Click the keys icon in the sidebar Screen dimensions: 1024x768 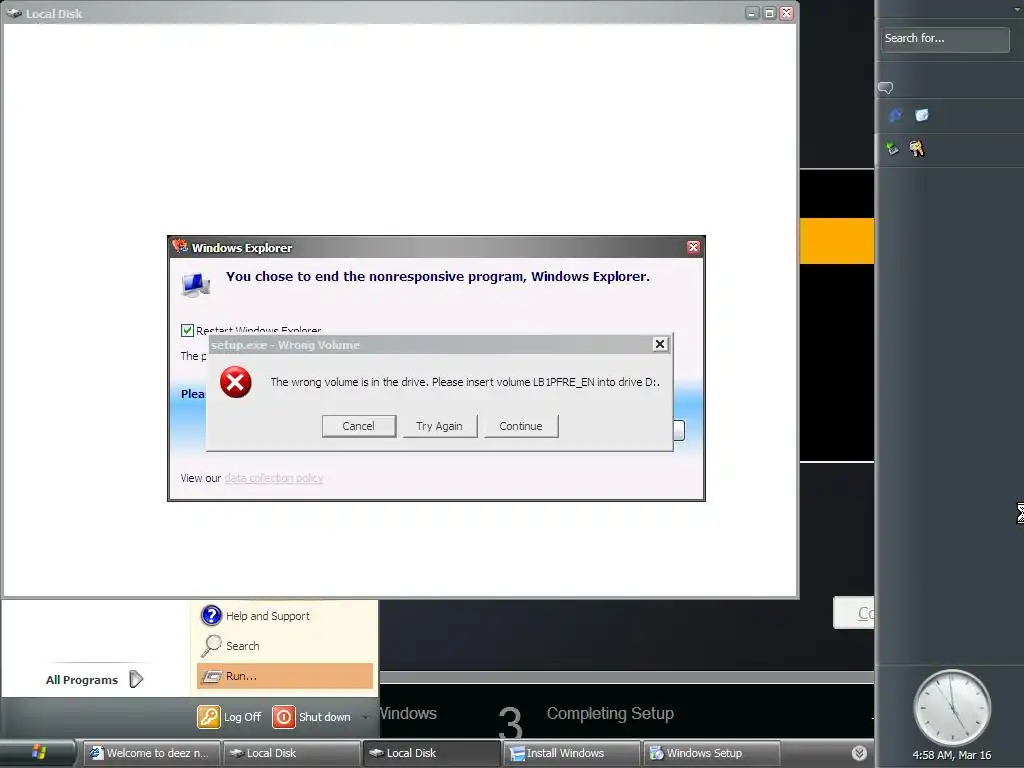tap(917, 148)
